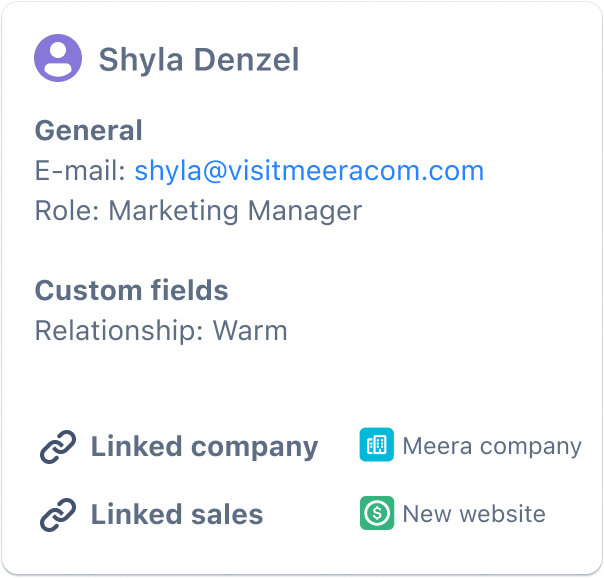604x578 pixels.
Task: Click the E-mail field label
Action: point(80,171)
